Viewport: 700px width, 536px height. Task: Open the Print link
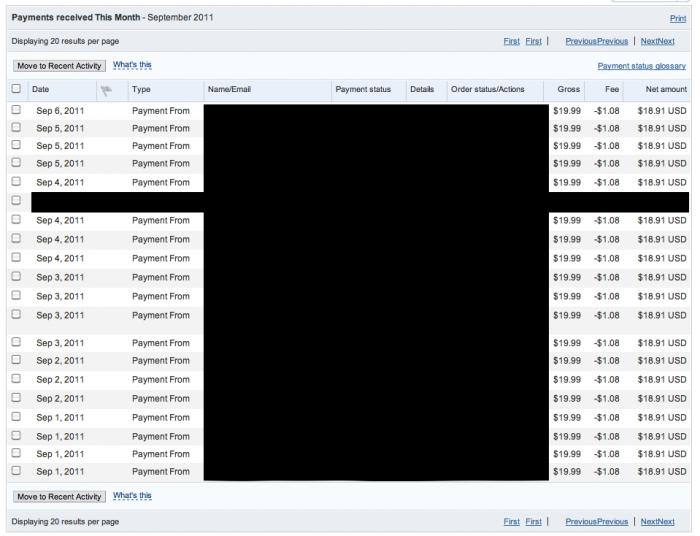[x=678, y=18]
